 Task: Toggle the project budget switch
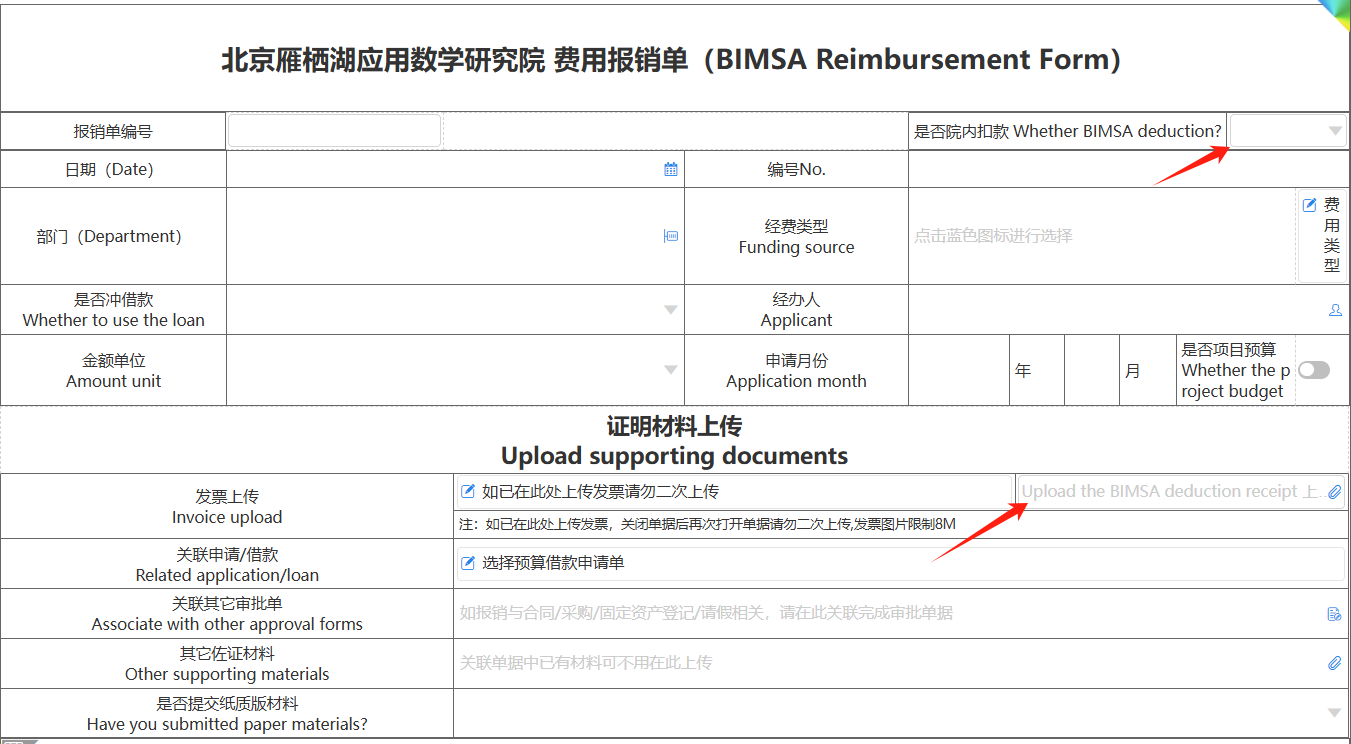(1314, 370)
